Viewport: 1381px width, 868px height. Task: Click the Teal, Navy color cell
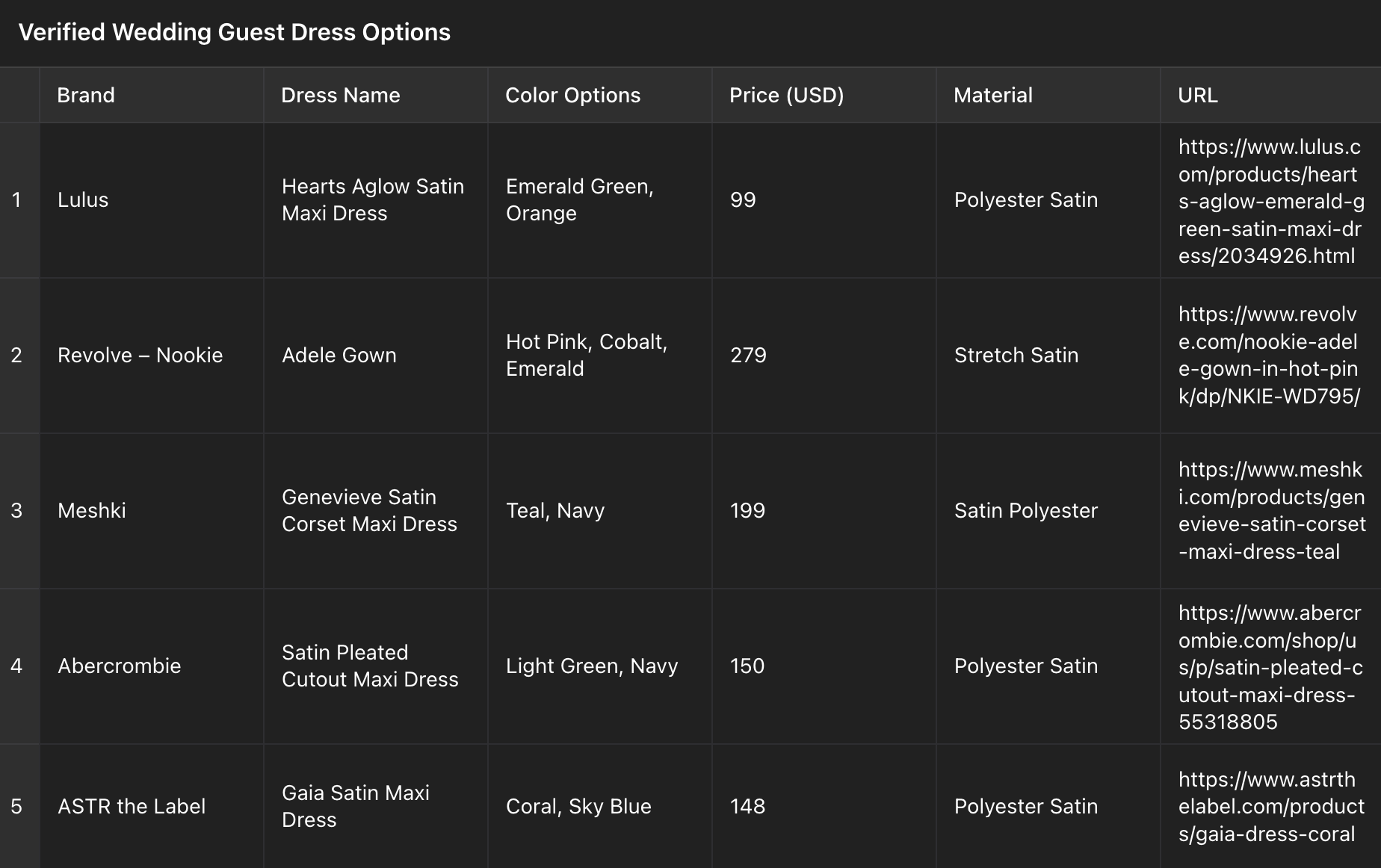click(x=554, y=510)
